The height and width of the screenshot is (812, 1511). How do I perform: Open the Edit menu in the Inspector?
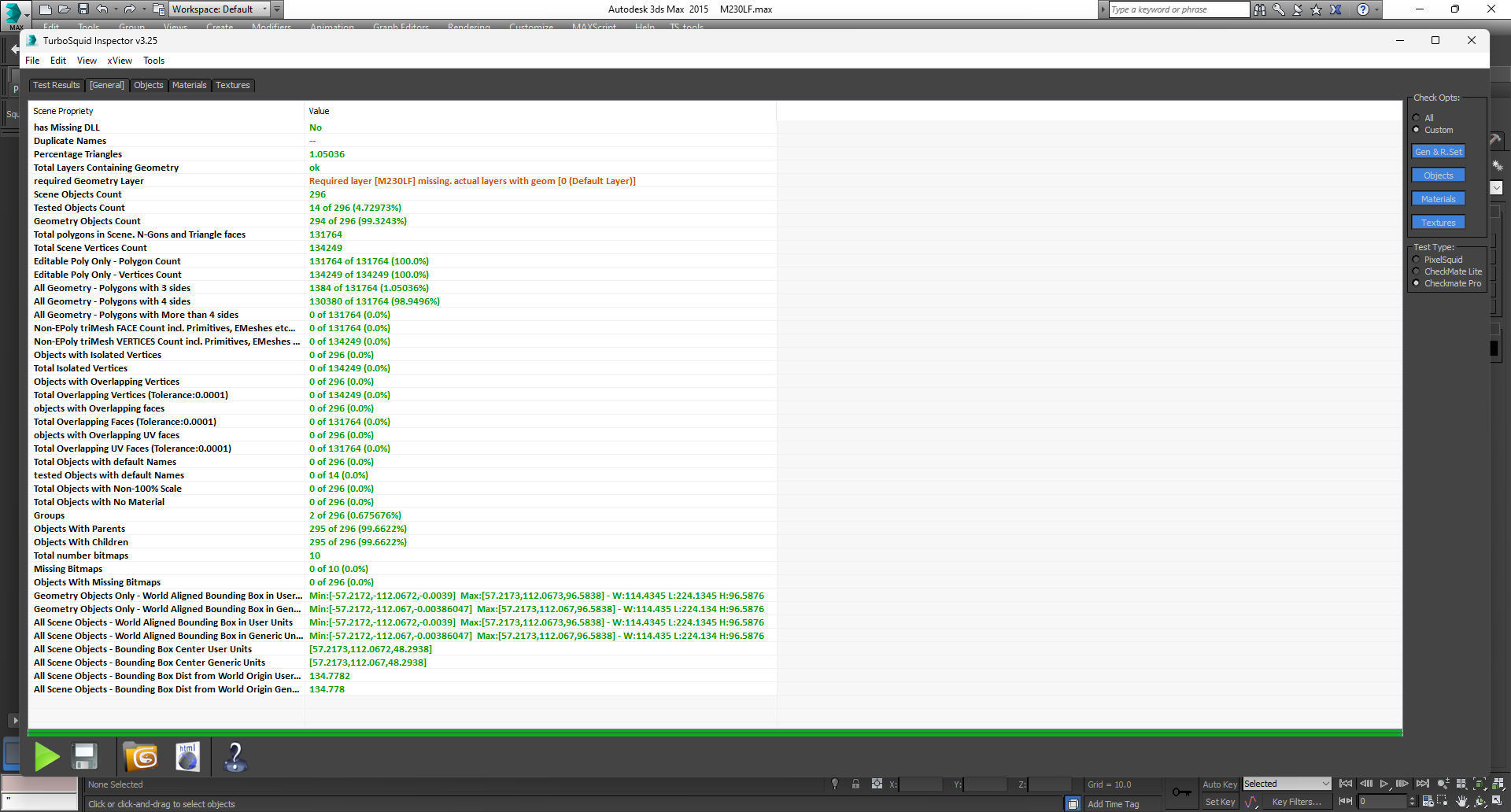tap(58, 61)
